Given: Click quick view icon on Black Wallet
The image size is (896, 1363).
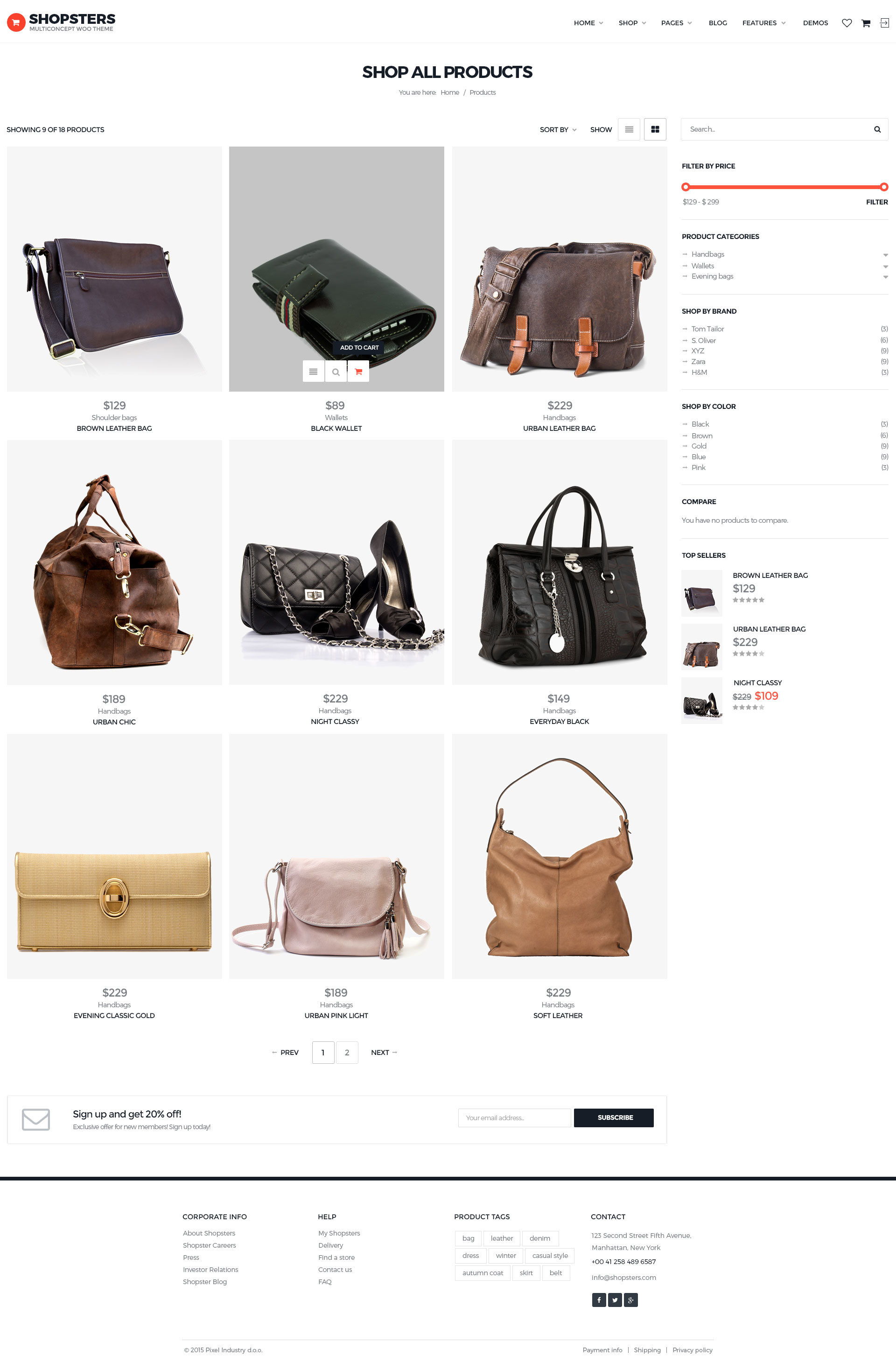Looking at the screenshot, I should [336, 372].
